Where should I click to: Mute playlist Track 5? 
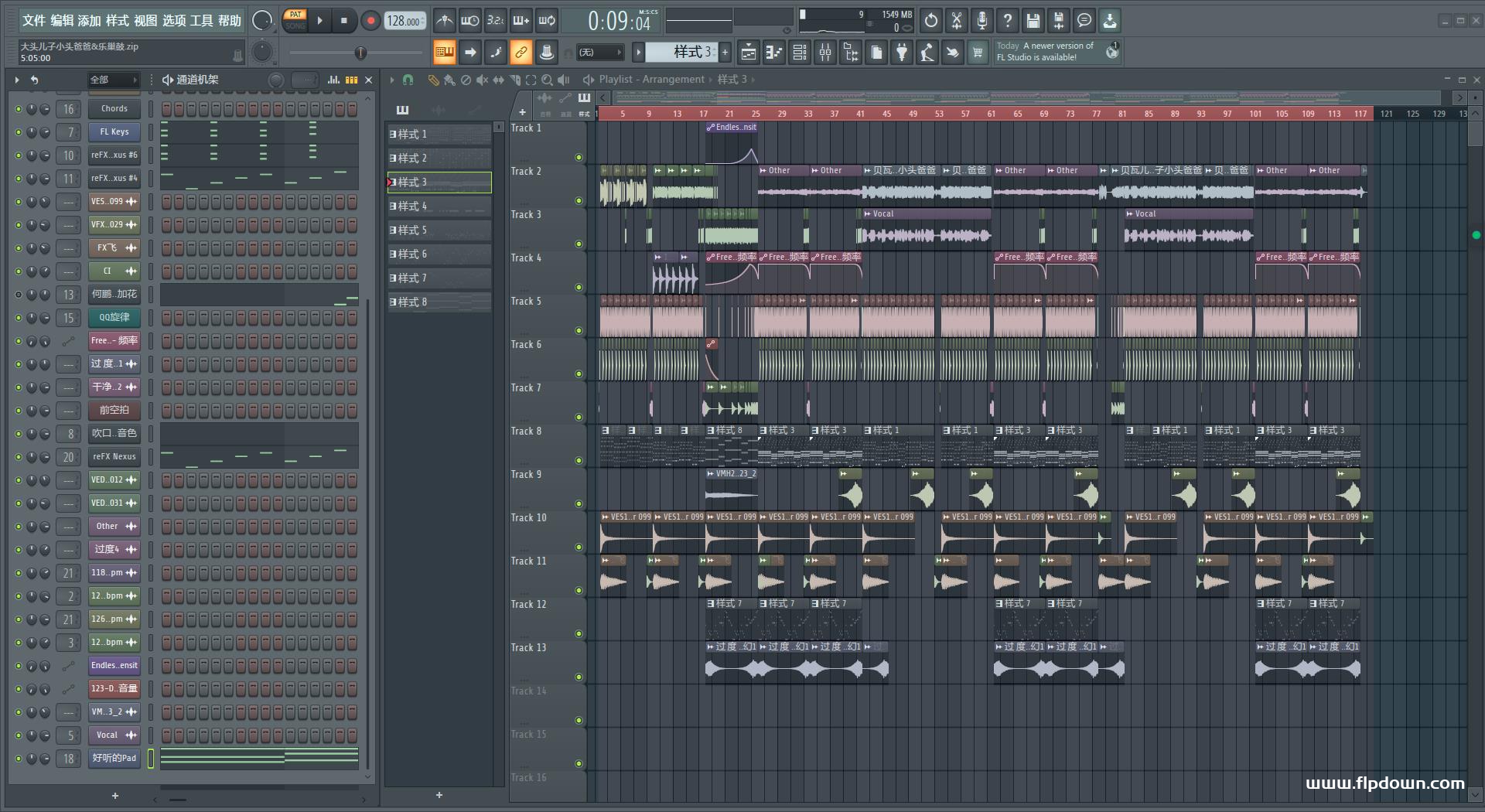coord(579,331)
